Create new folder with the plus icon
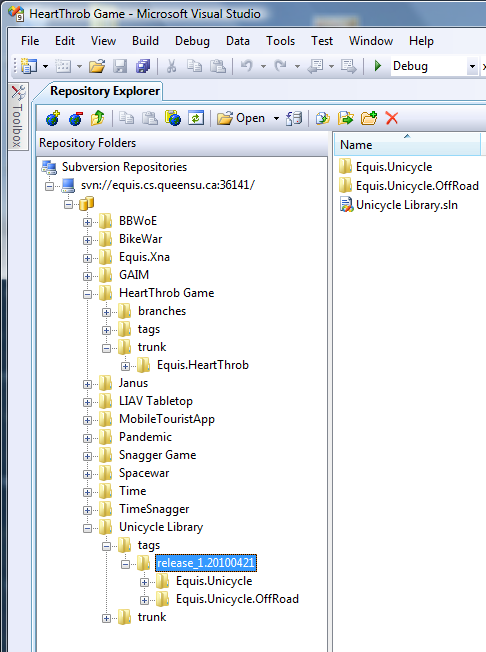Image resolution: width=486 pixels, height=652 pixels. click(x=369, y=119)
